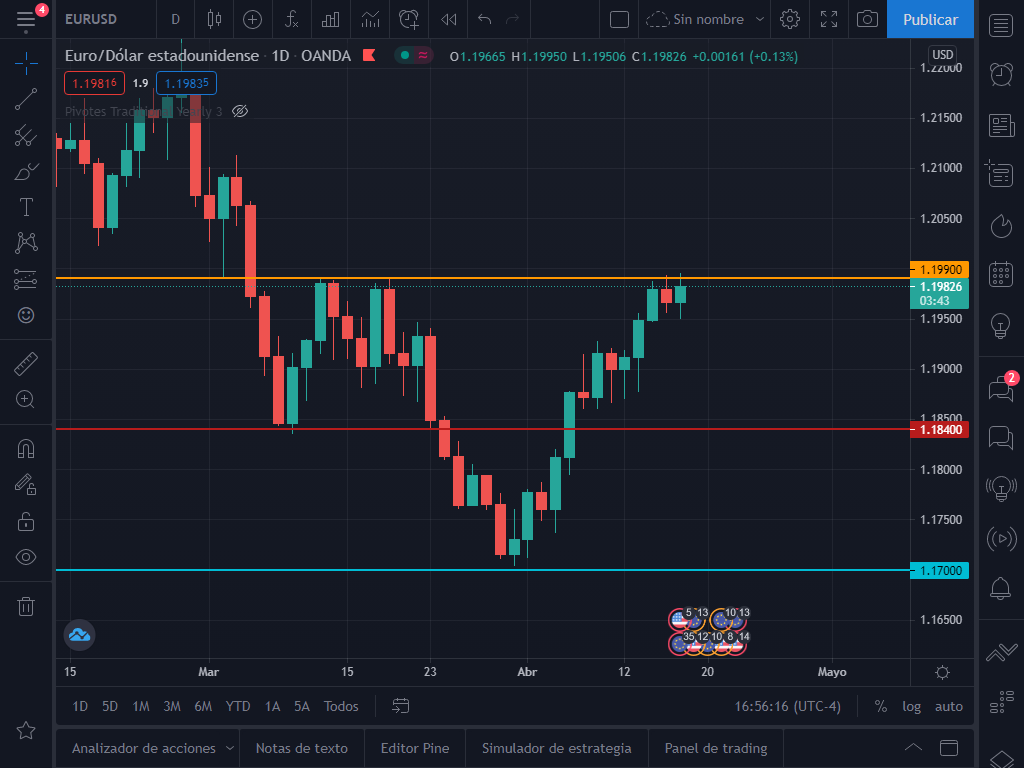Click the compare or add symbol button
1024x768 pixels.
(252, 20)
